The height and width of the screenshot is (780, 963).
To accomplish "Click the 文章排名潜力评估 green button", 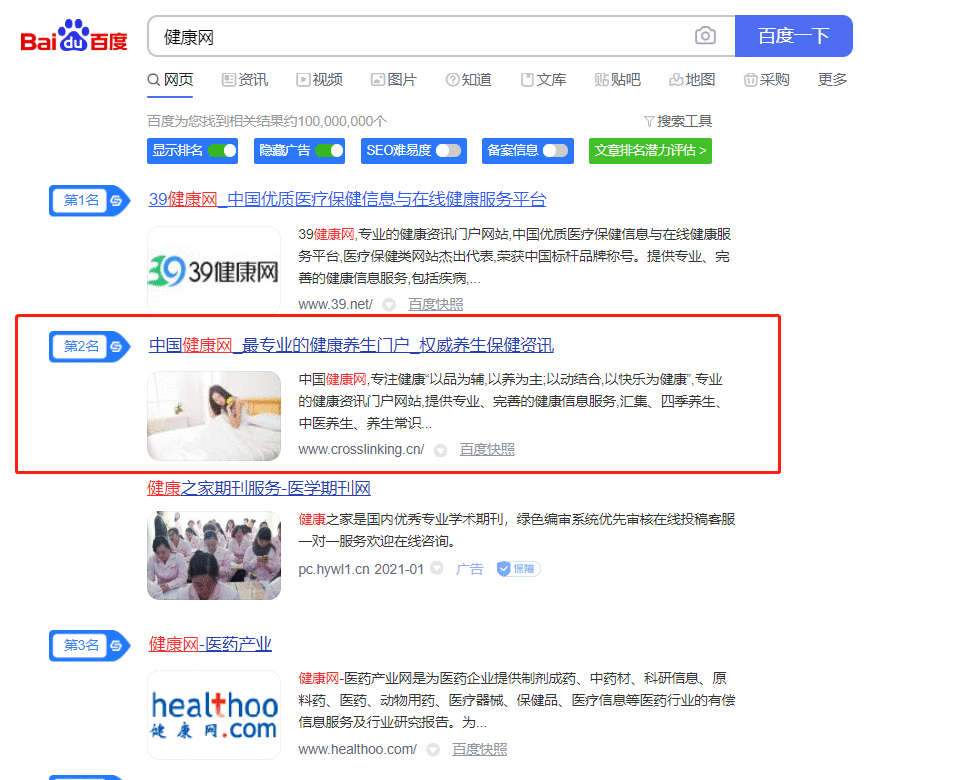I will click(x=650, y=150).
